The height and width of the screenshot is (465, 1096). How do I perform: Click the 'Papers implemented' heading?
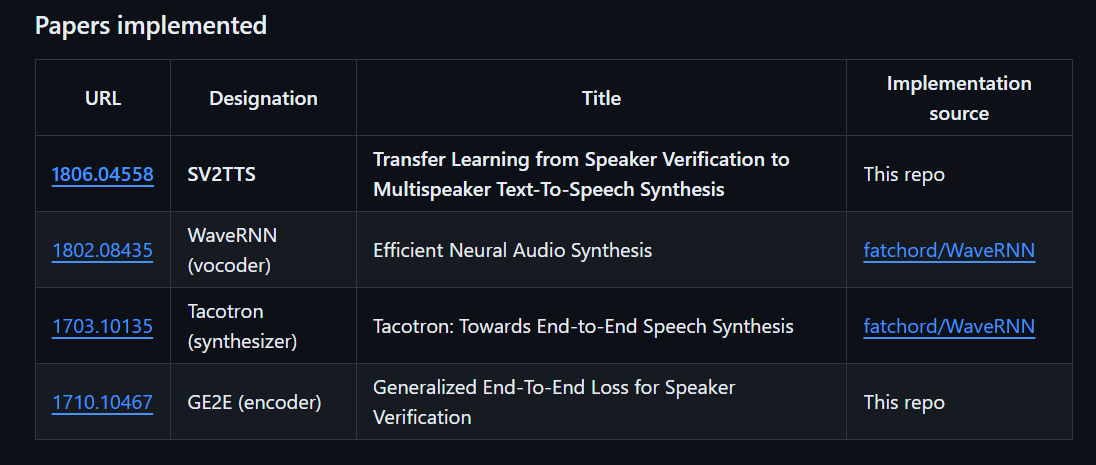pyautogui.click(x=151, y=25)
